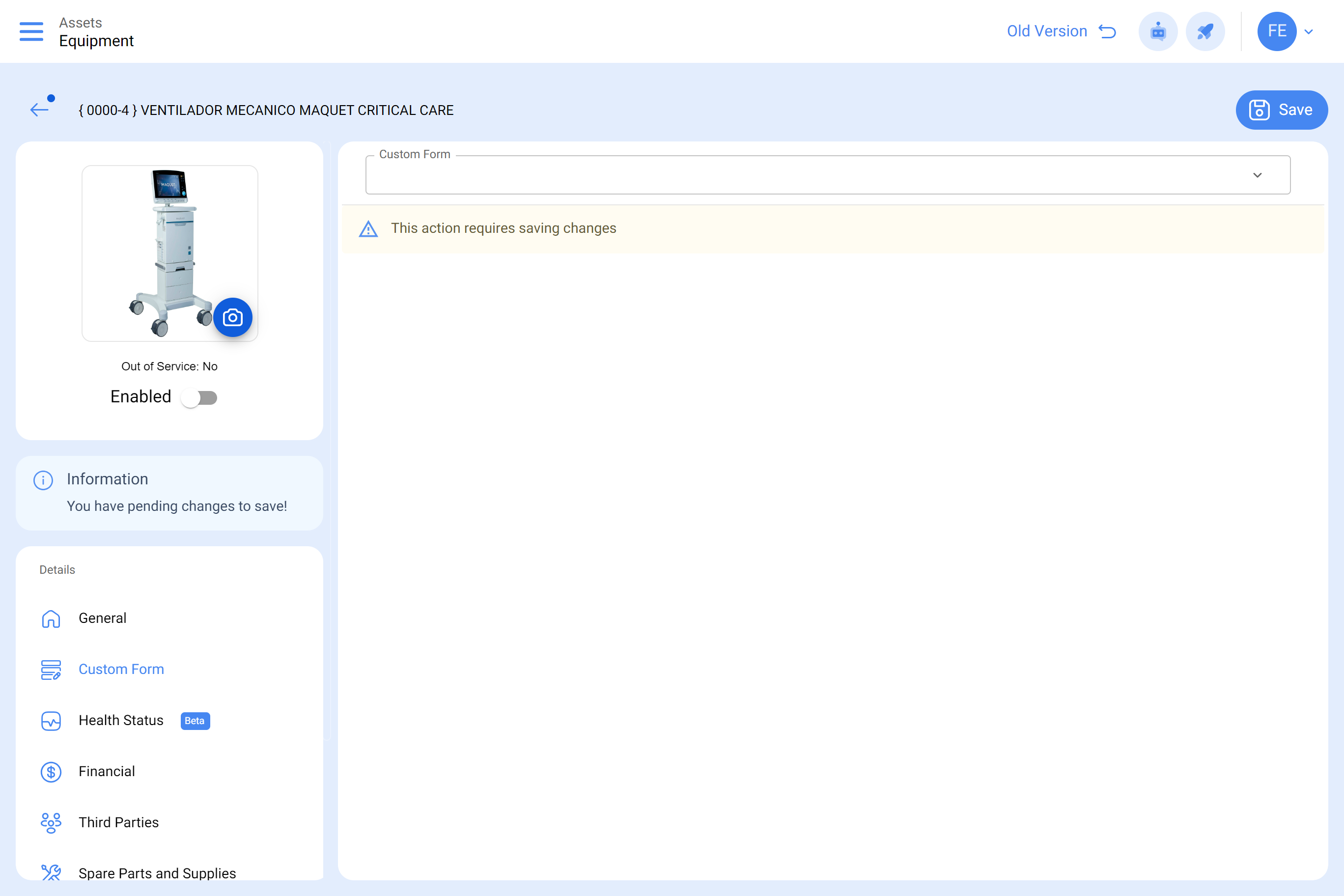Viewport: 1344px width, 896px height.
Task: Expand the Custom Form dropdown
Action: click(827, 175)
